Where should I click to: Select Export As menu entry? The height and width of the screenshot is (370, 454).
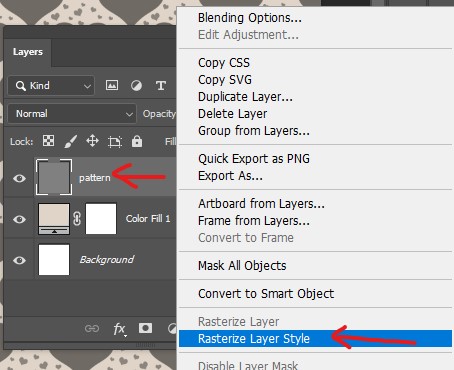click(x=230, y=176)
